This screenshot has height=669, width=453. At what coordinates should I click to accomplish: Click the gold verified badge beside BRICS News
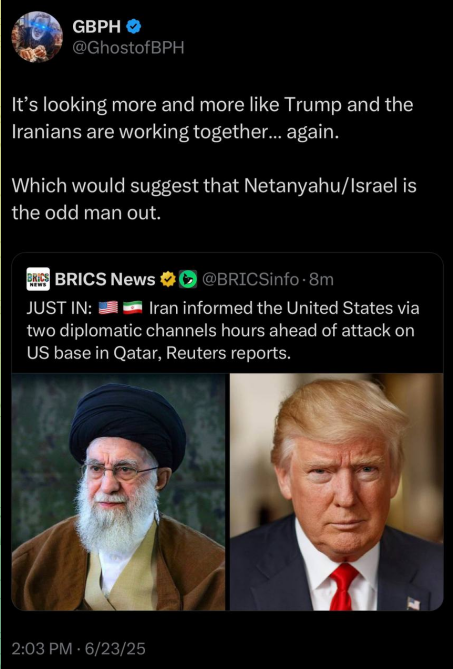[x=168, y=279]
